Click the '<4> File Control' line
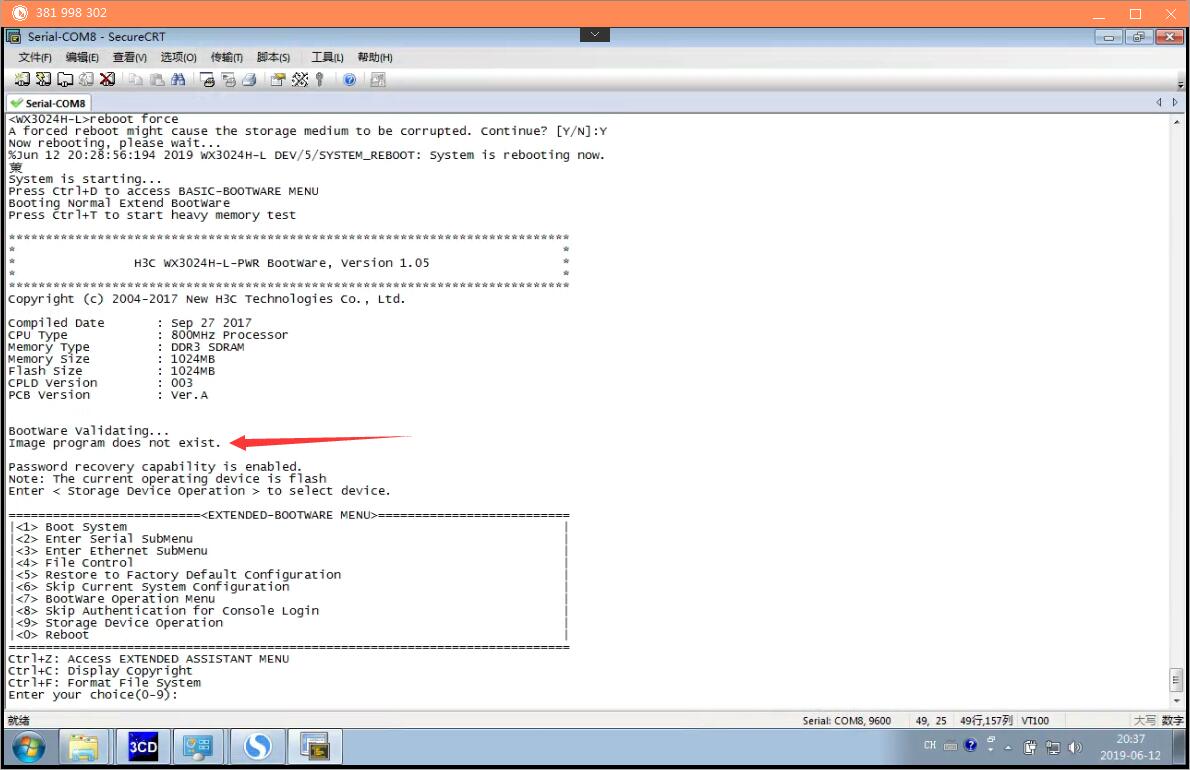1190x770 pixels. pos(74,563)
